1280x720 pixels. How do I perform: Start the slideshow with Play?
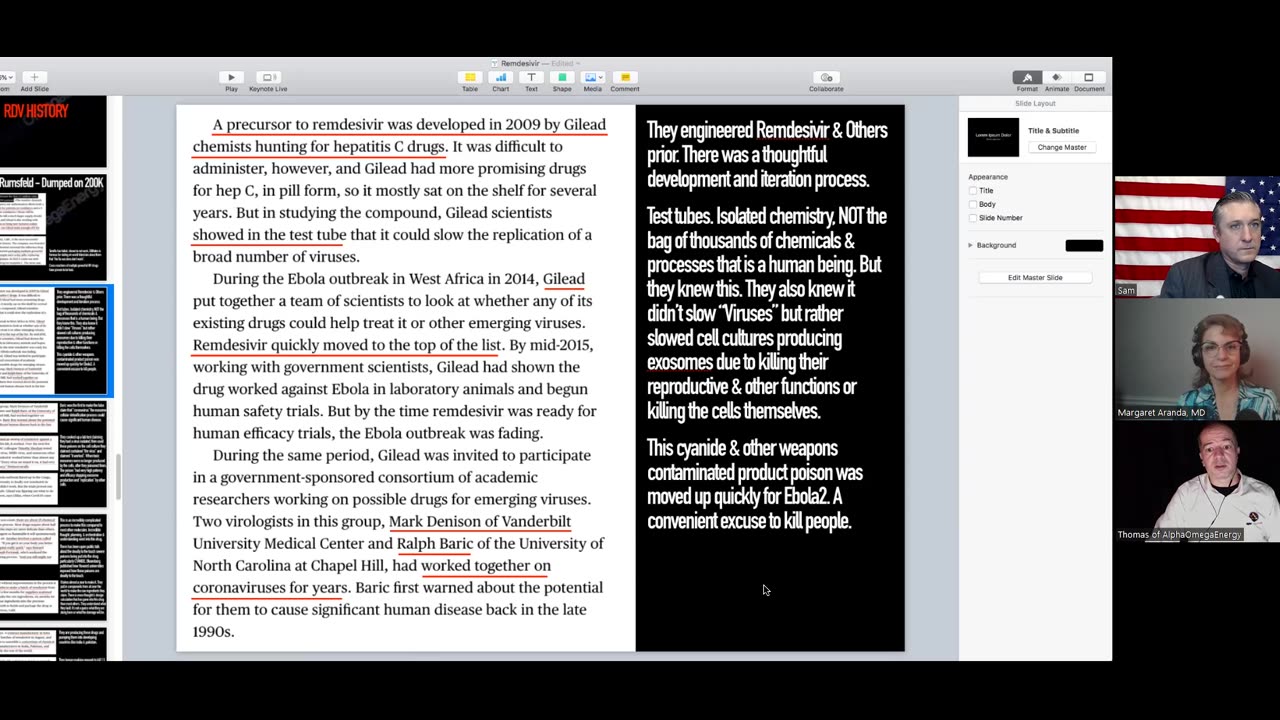pos(231,77)
